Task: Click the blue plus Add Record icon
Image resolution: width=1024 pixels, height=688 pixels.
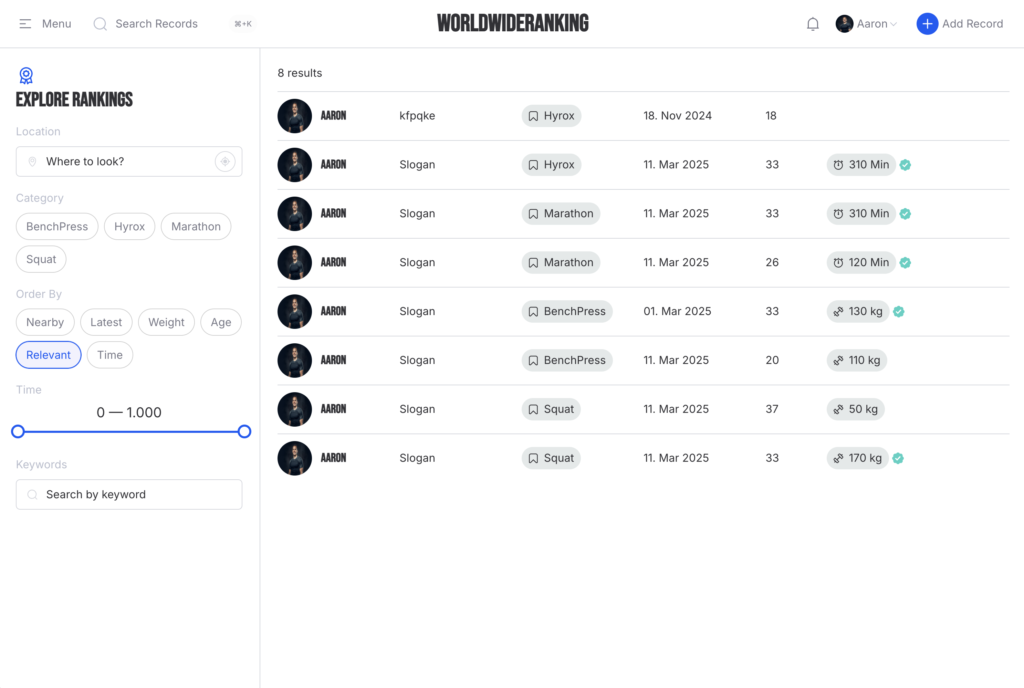Action: coord(927,24)
